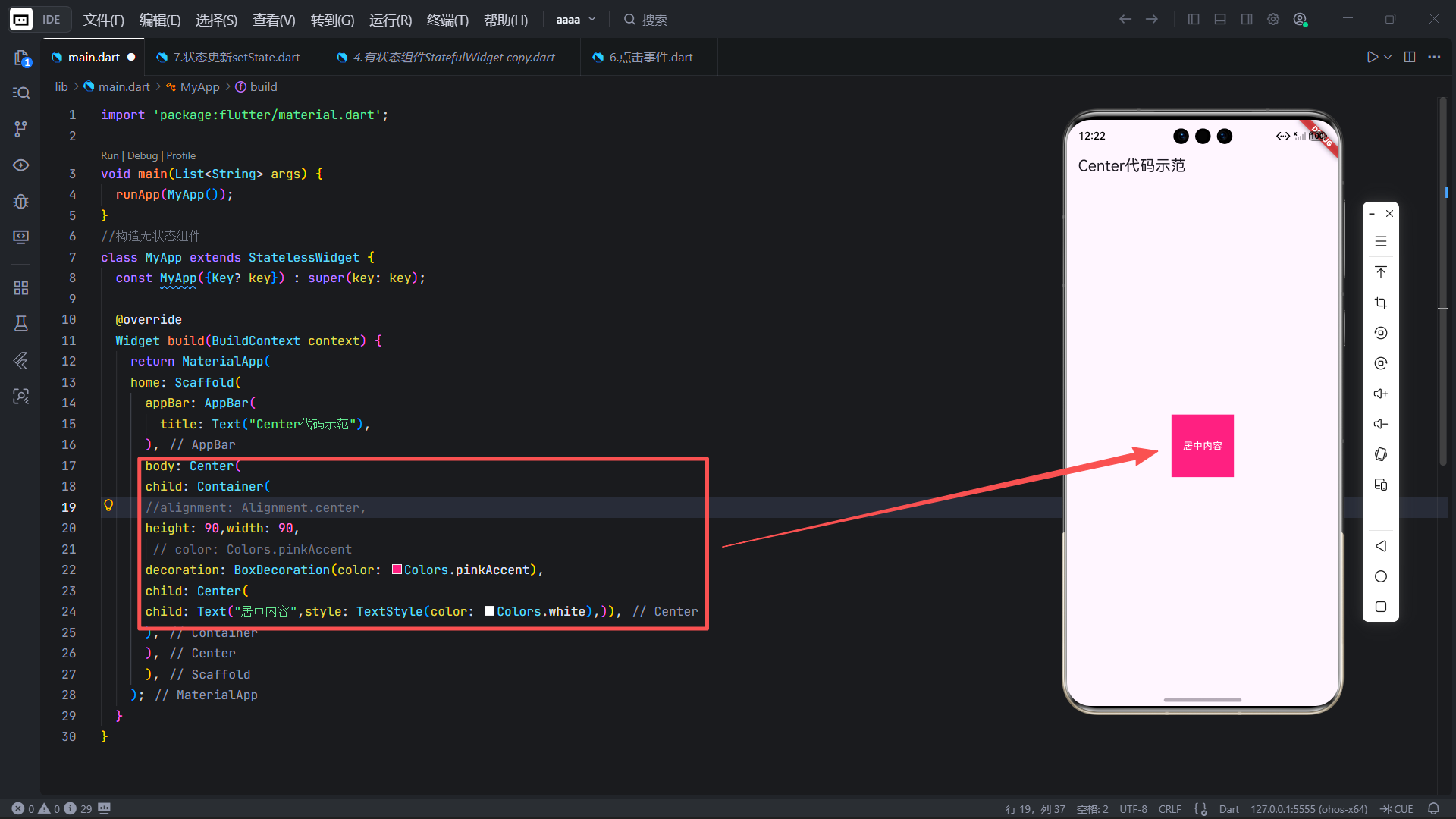The width and height of the screenshot is (1456, 819).
Task: Toggle the secondary side bar layout icon
Action: pos(1247,20)
